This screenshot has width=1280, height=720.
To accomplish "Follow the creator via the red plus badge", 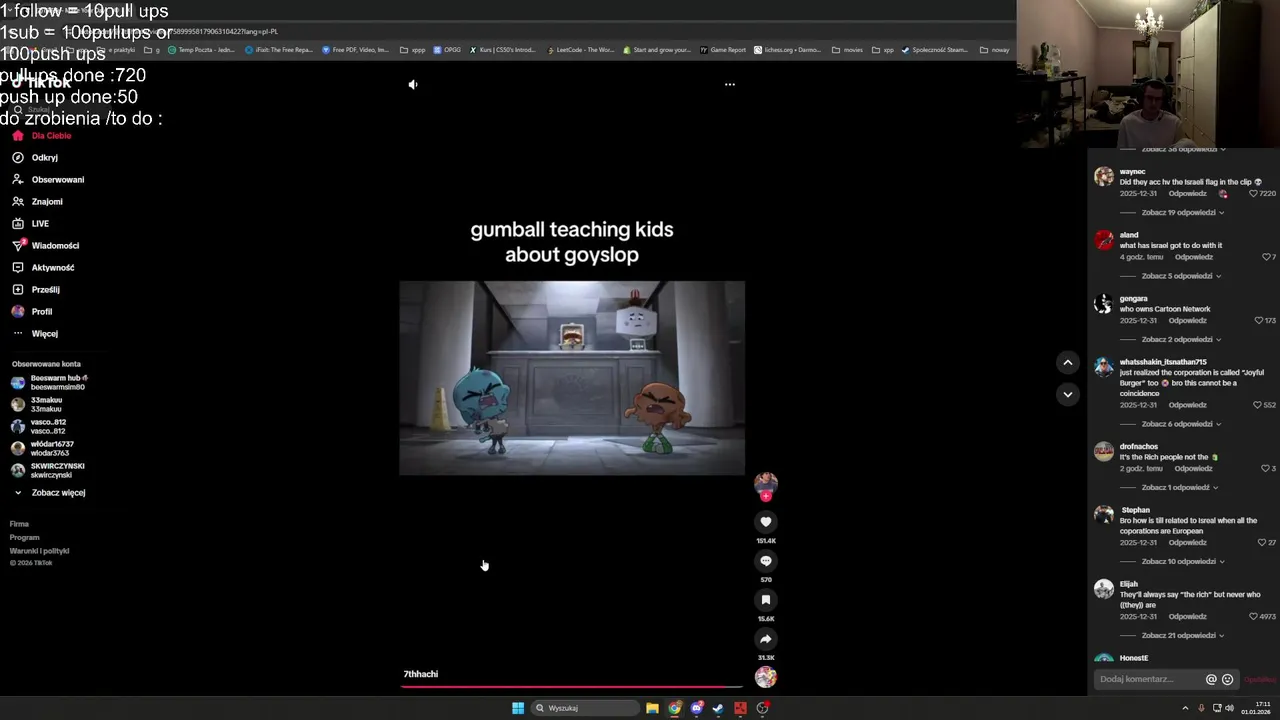I will pyautogui.click(x=766, y=496).
